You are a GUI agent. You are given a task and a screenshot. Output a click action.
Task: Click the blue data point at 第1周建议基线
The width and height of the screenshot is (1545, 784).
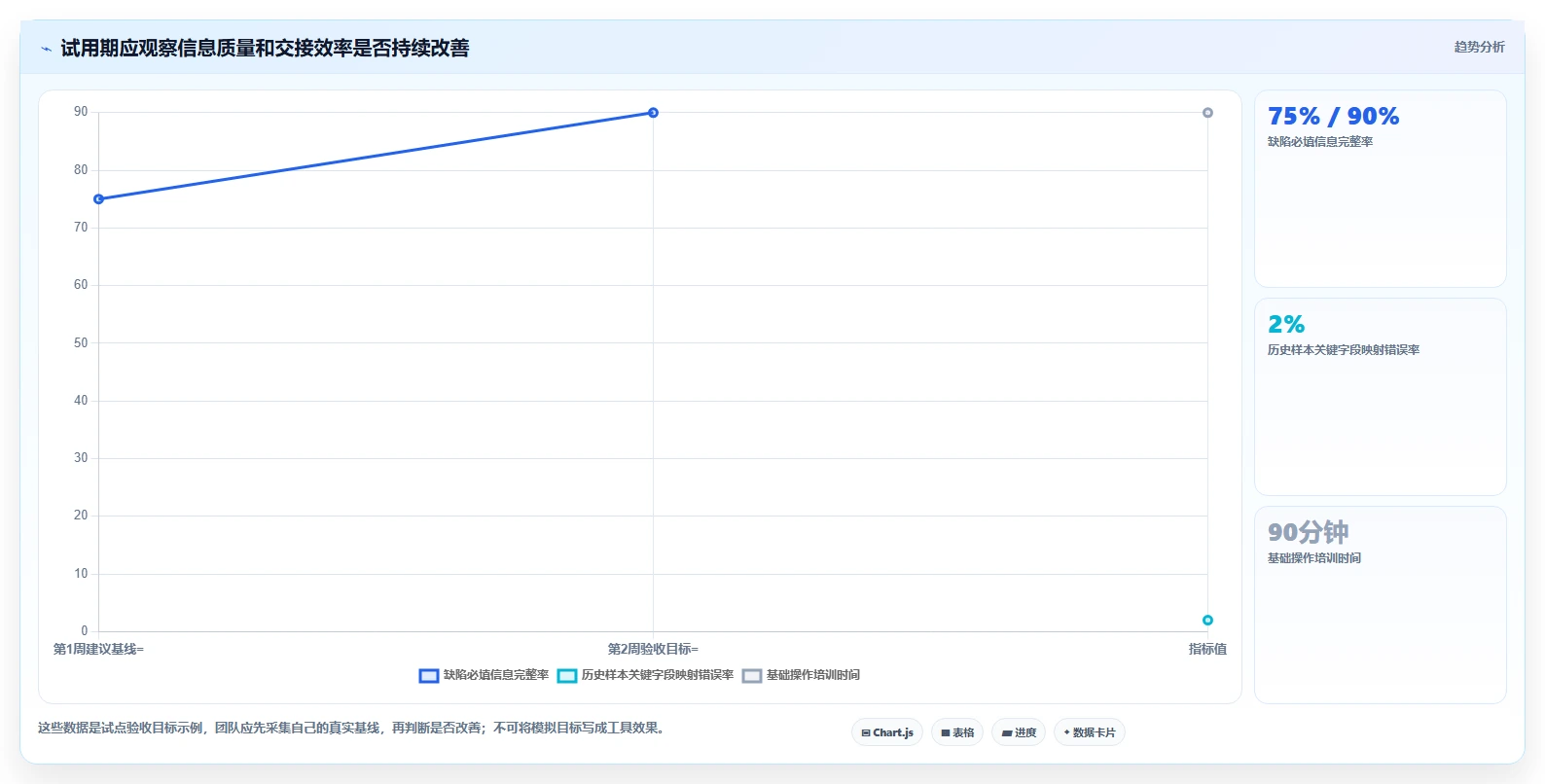(98, 199)
